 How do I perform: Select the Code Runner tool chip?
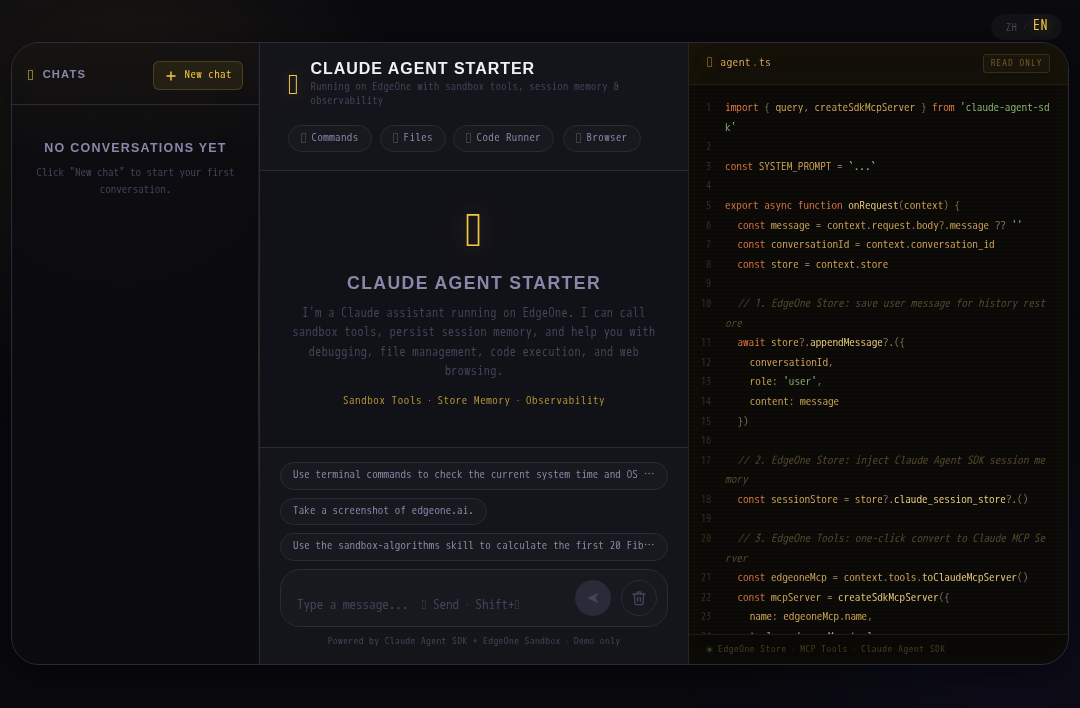pos(503,138)
